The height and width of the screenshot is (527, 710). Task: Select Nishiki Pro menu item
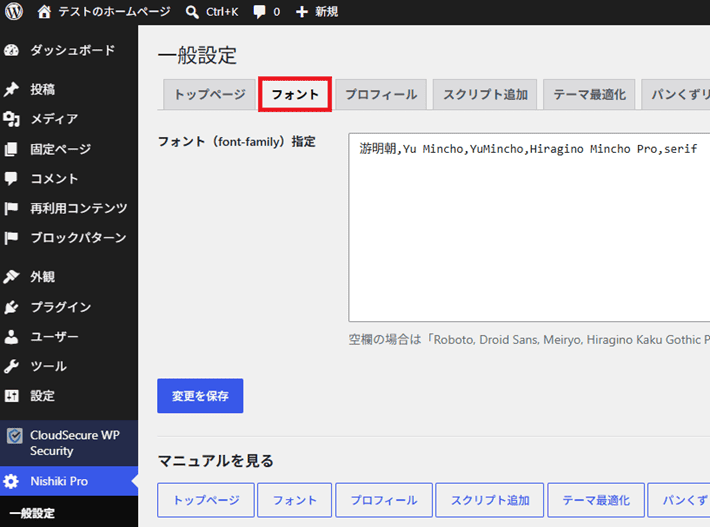(x=69, y=481)
